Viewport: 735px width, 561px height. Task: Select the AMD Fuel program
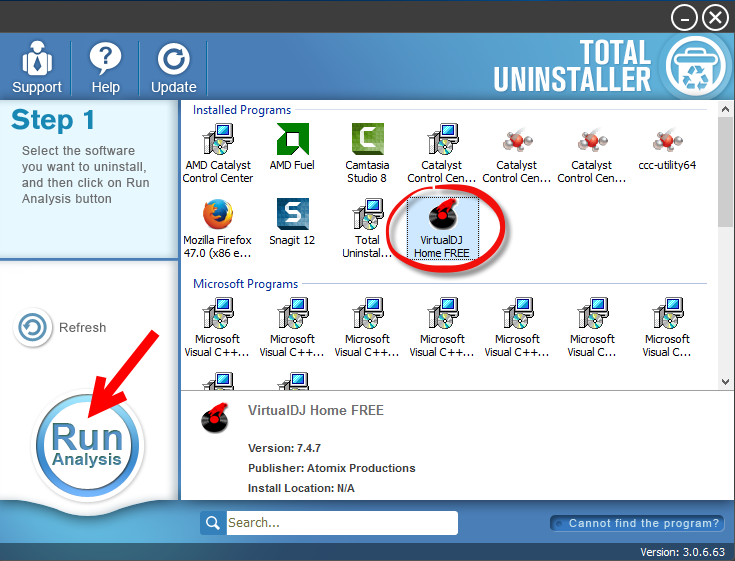click(x=292, y=147)
